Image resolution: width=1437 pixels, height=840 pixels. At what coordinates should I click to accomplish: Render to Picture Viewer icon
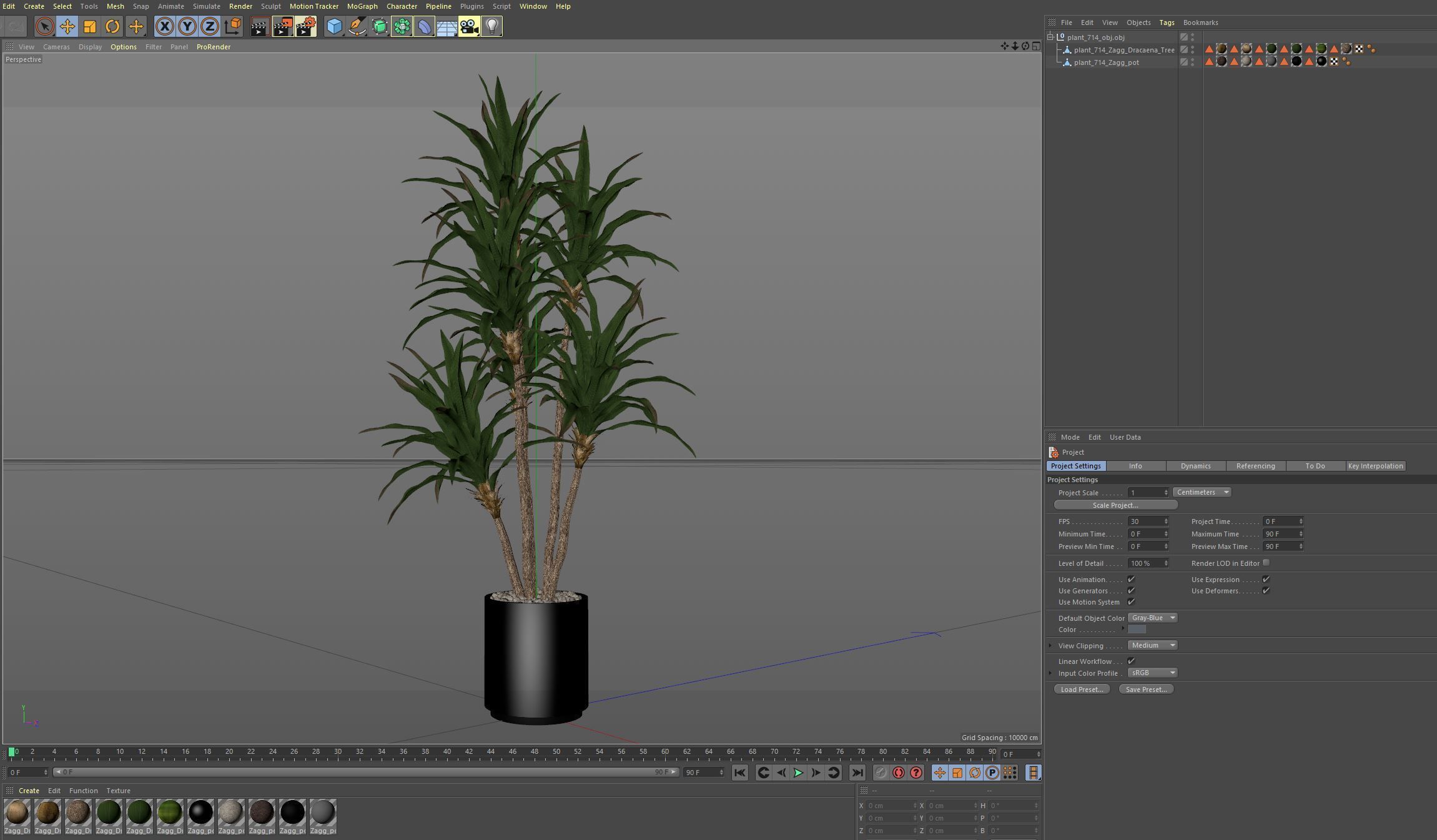click(x=282, y=26)
